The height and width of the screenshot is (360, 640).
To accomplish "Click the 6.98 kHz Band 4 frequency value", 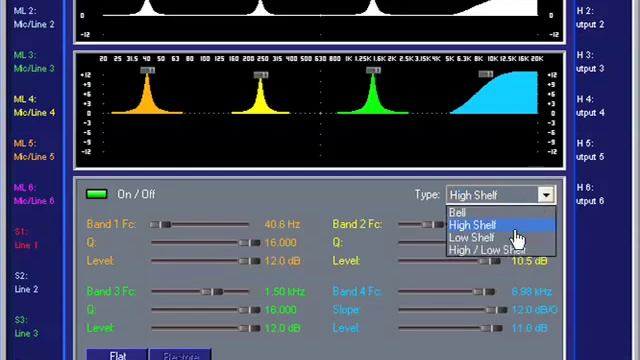I will 532,291.
